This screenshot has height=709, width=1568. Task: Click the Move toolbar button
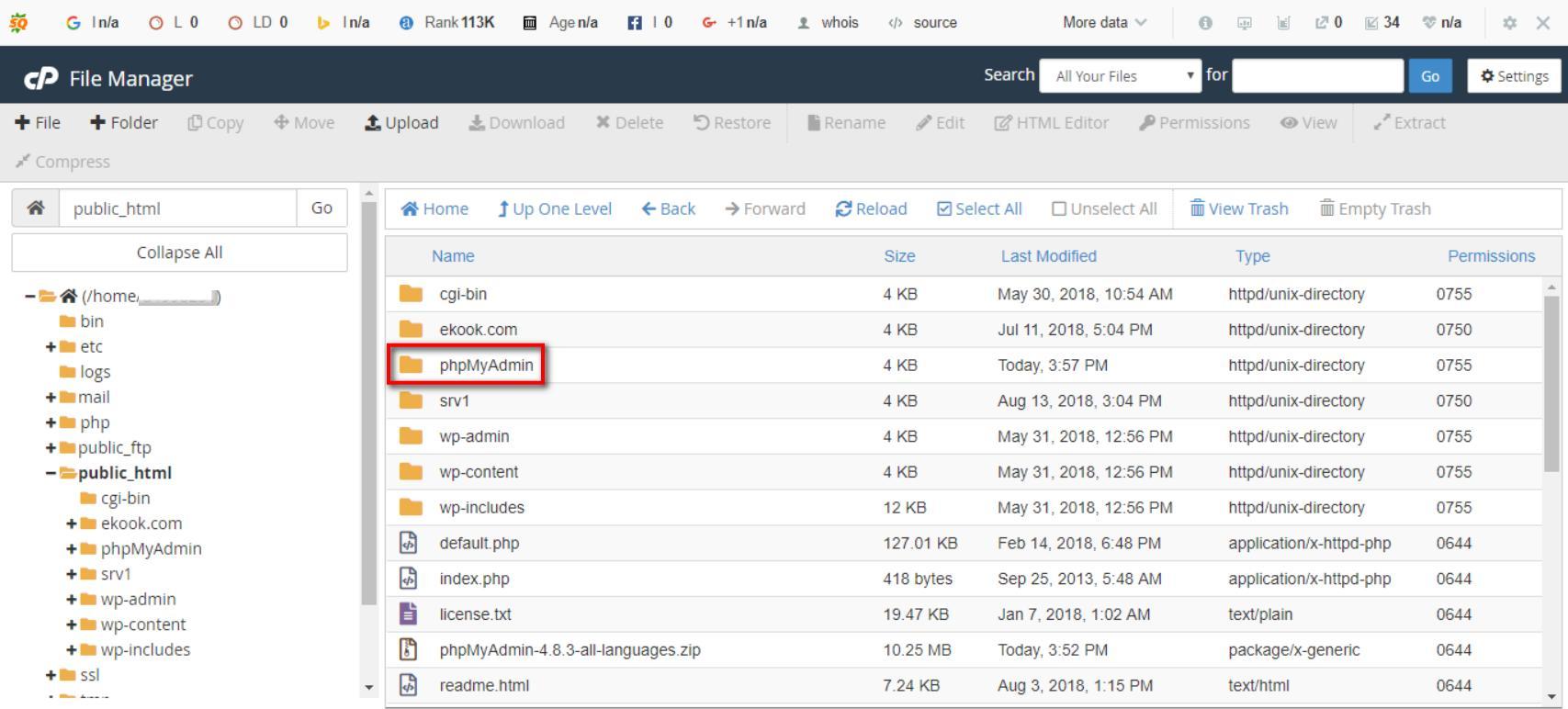304,122
